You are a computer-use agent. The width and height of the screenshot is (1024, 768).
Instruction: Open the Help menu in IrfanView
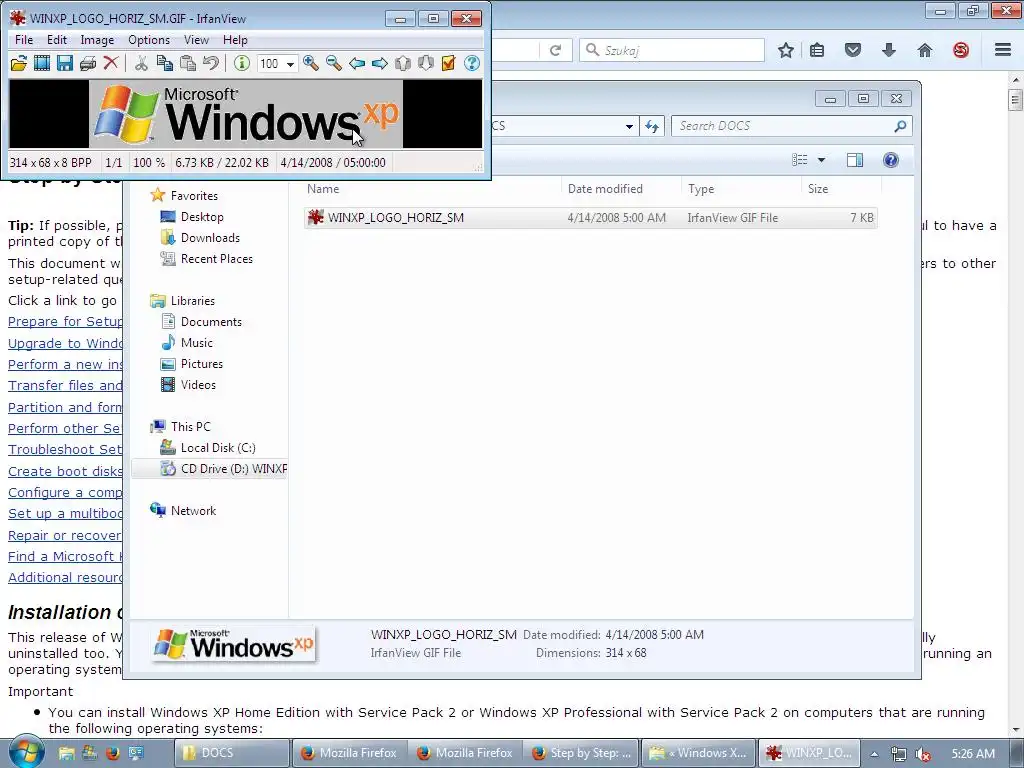coord(235,40)
